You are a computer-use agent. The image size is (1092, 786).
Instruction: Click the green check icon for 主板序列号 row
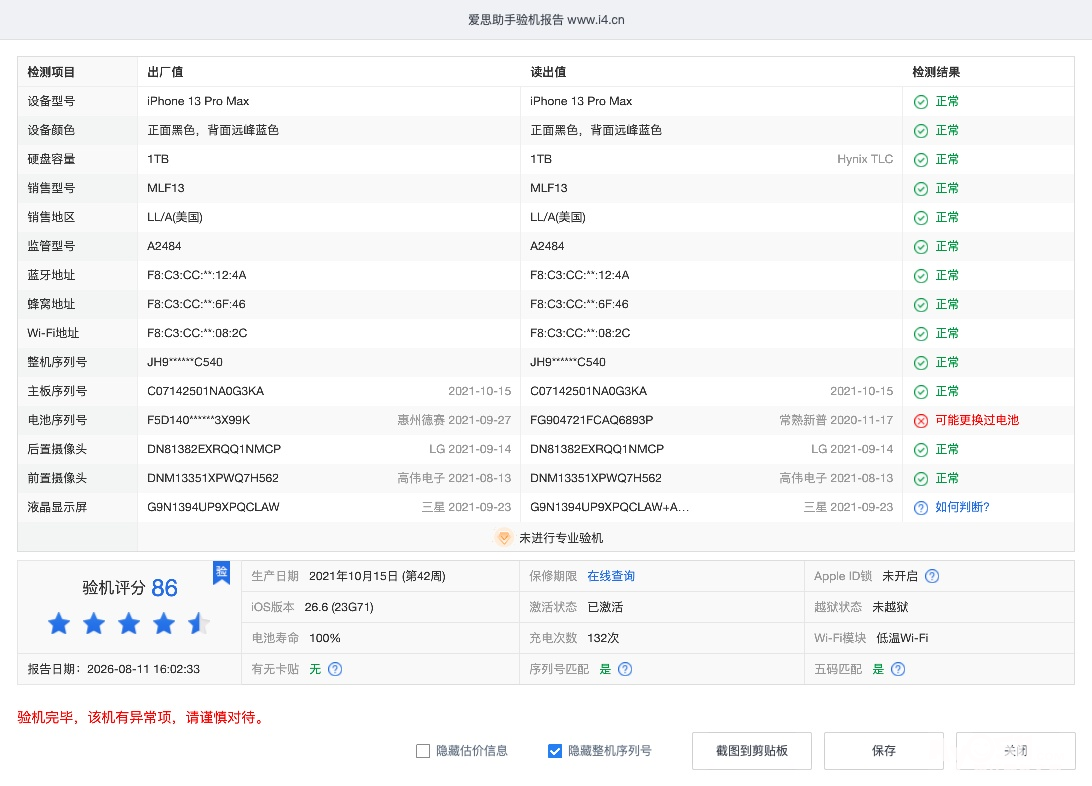pos(921,392)
